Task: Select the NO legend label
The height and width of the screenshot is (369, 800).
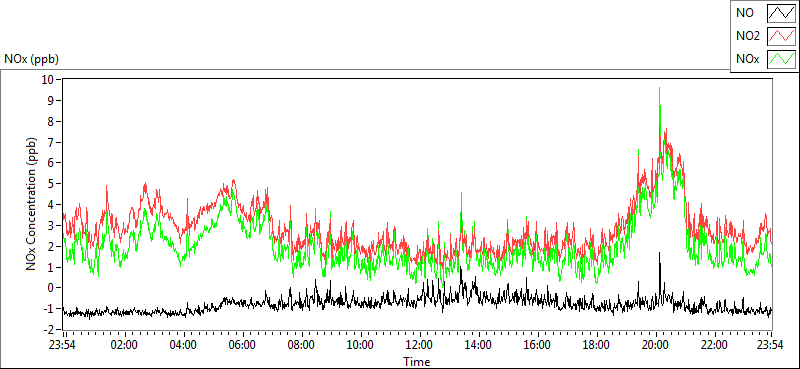Action: point(745,14)
